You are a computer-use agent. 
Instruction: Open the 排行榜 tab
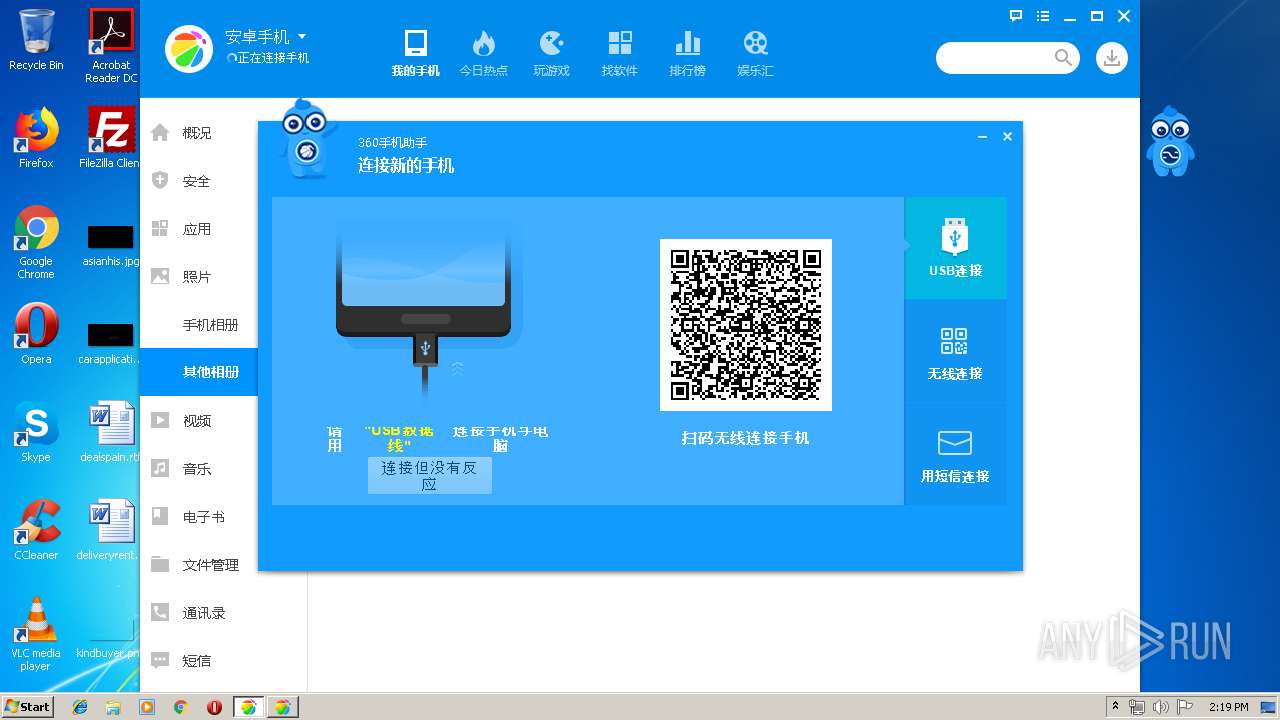[687, 53]
